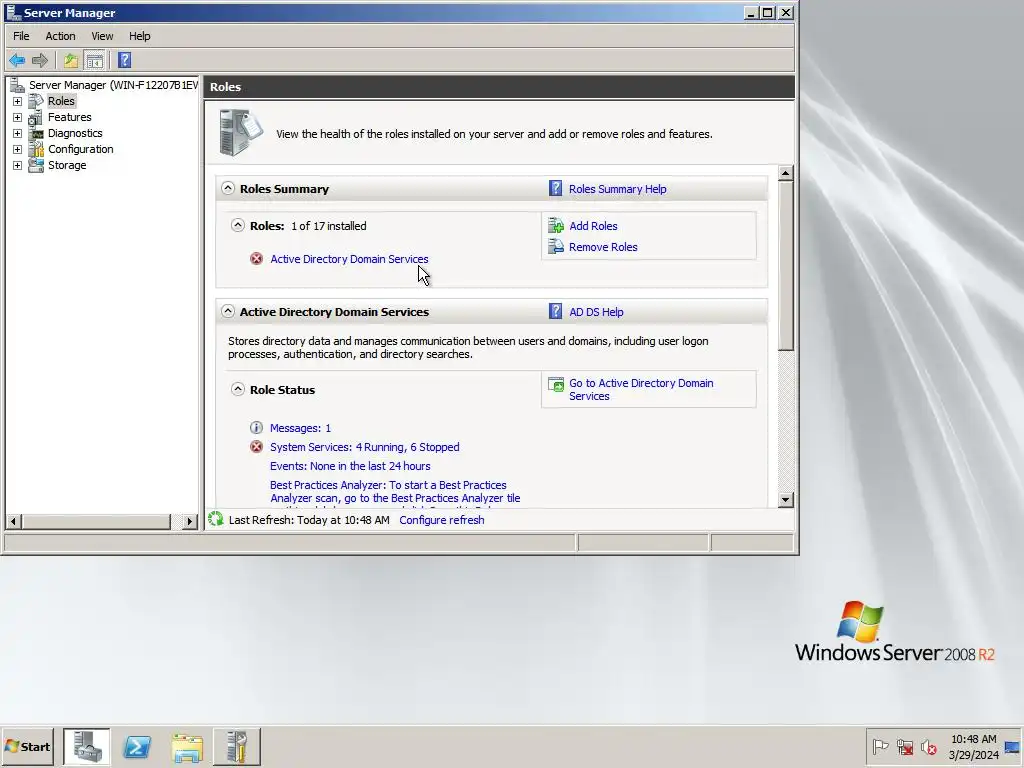Viewport: 1024px width, 768px height.
Task: Expand the Roles tree node
Action: click(18, 101)
